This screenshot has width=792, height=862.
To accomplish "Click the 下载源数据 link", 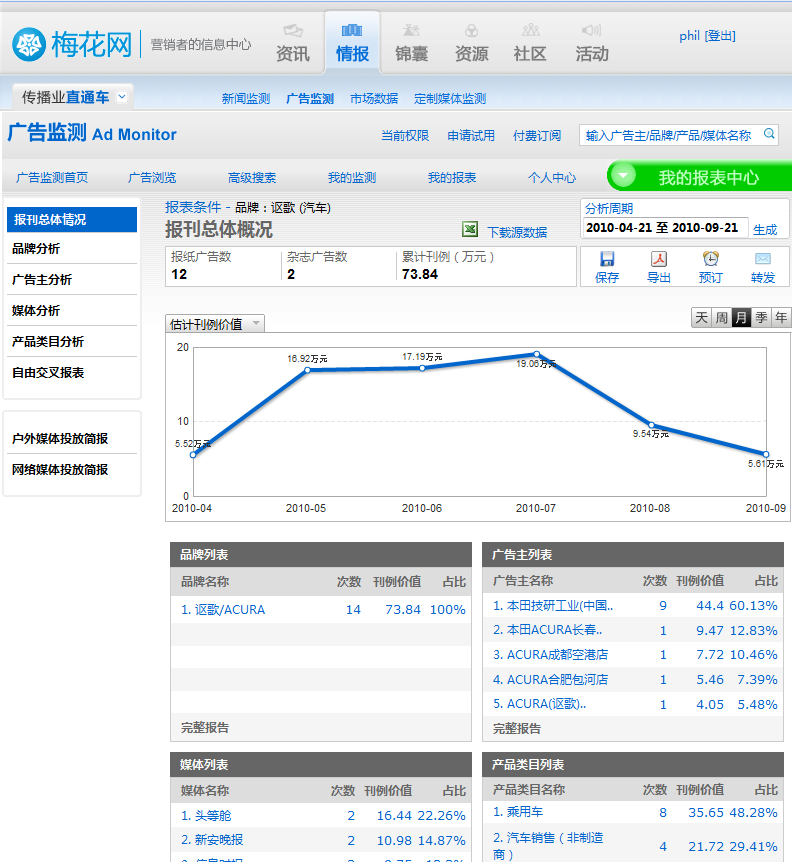I will pyautogui.click(x=517, y=232).
